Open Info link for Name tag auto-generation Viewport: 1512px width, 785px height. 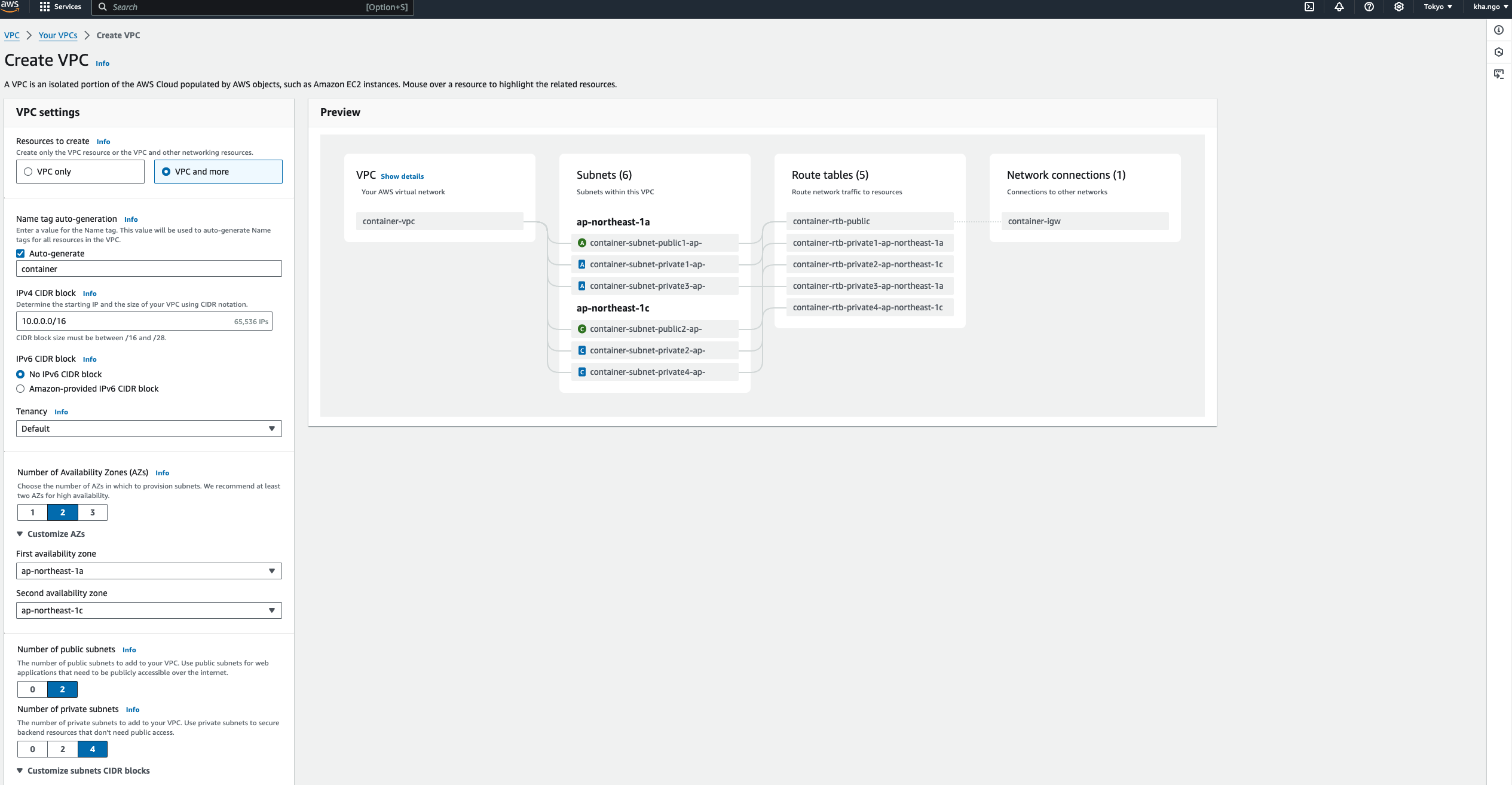(131, 219)
